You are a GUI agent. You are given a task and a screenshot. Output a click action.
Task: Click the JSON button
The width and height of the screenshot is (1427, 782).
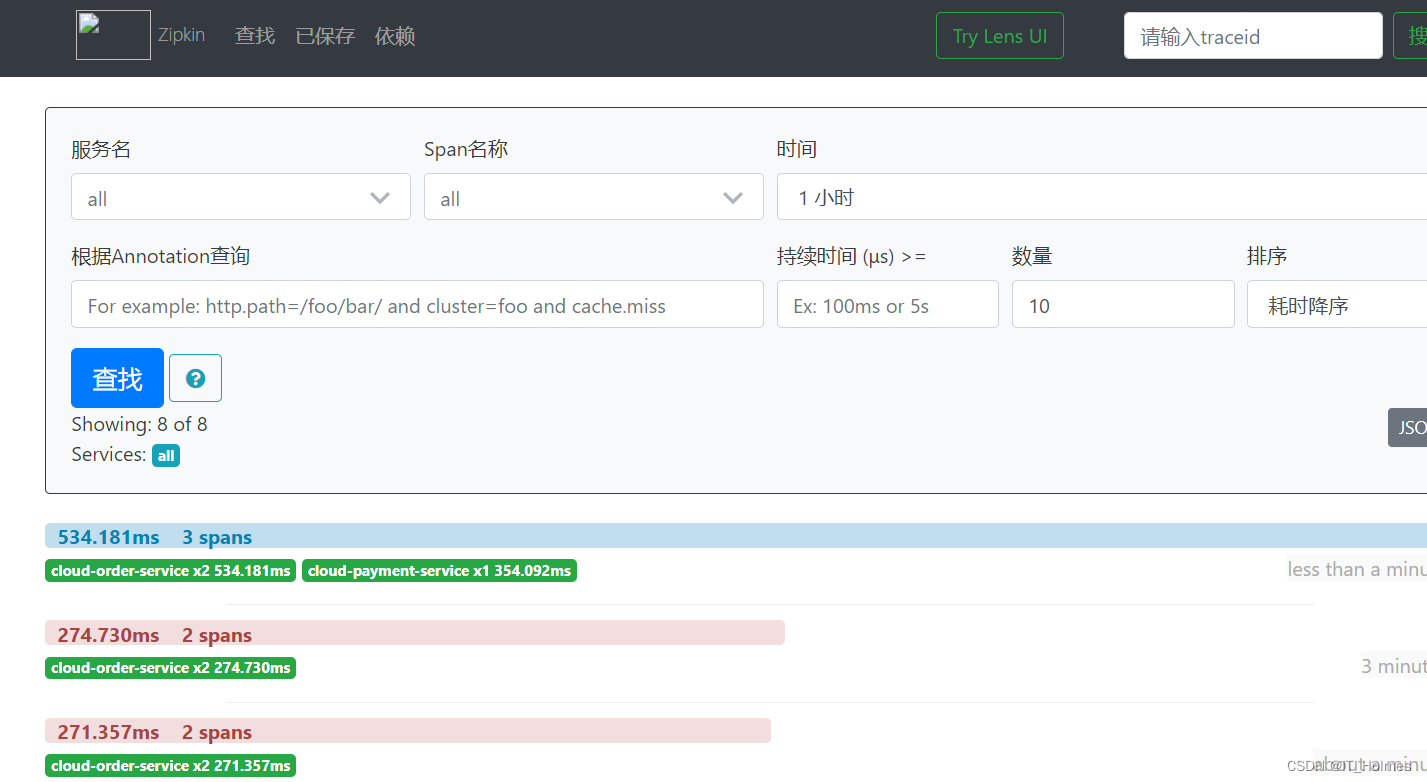pyautogui.click(x=1408, y=427)
